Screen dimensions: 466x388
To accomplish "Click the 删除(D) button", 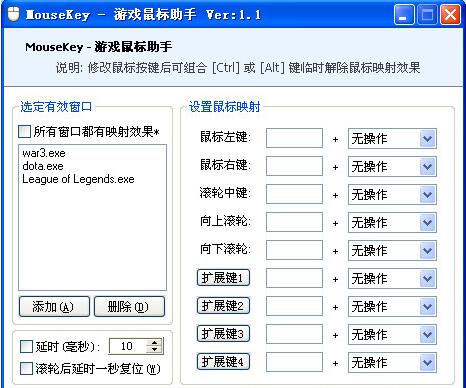I will pyautogui.click(x=129, y=306).
